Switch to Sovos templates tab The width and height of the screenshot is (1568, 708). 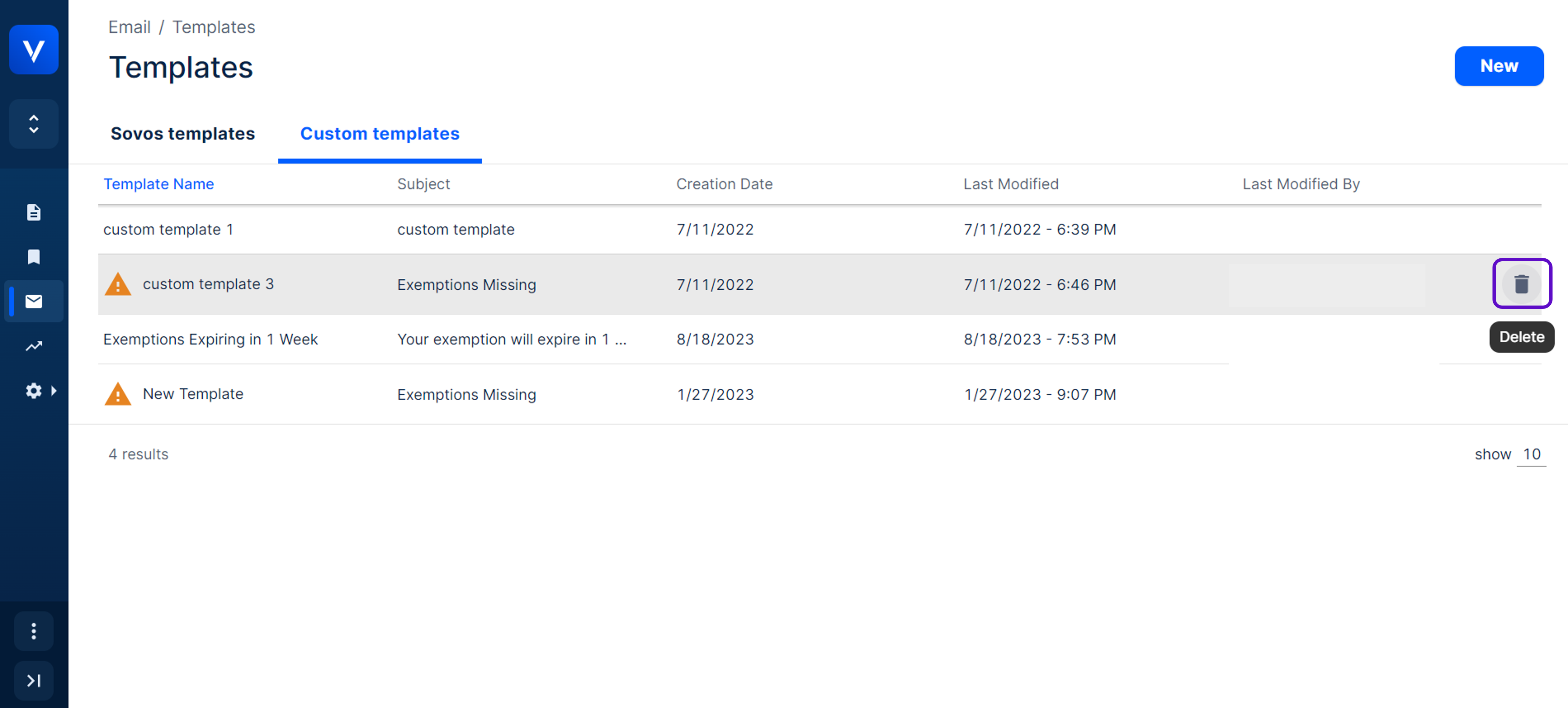click(x=183, y=133)
